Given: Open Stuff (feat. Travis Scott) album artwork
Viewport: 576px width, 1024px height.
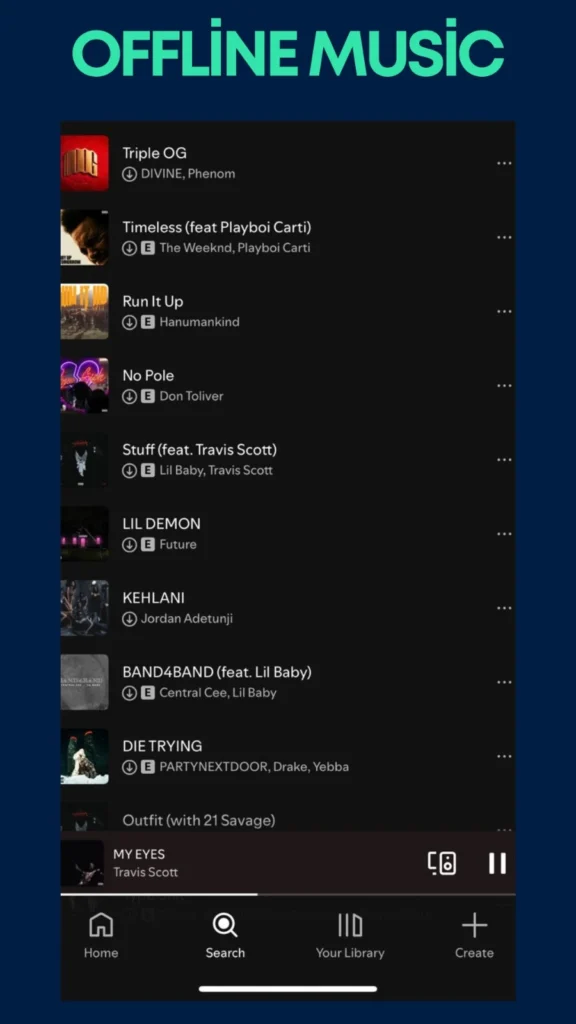Looking at the screenshot, I should pos(85,460).
